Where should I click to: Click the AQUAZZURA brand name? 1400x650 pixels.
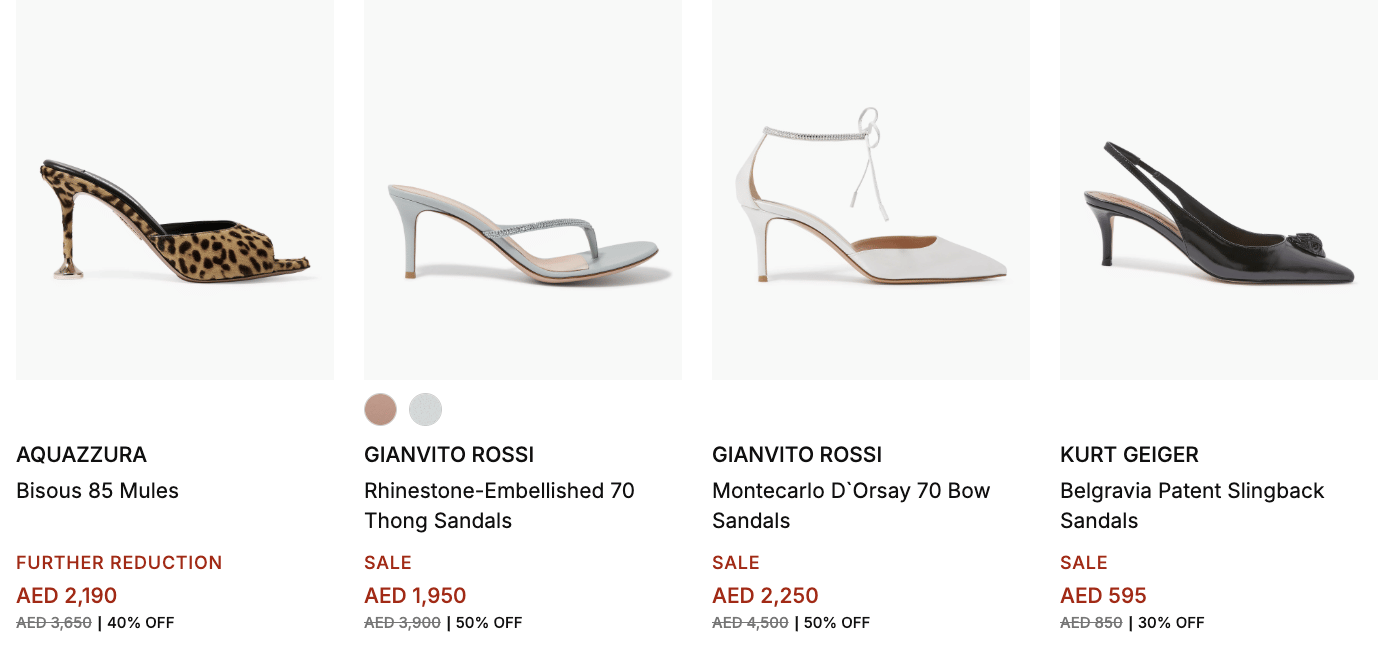pos(82,455)
